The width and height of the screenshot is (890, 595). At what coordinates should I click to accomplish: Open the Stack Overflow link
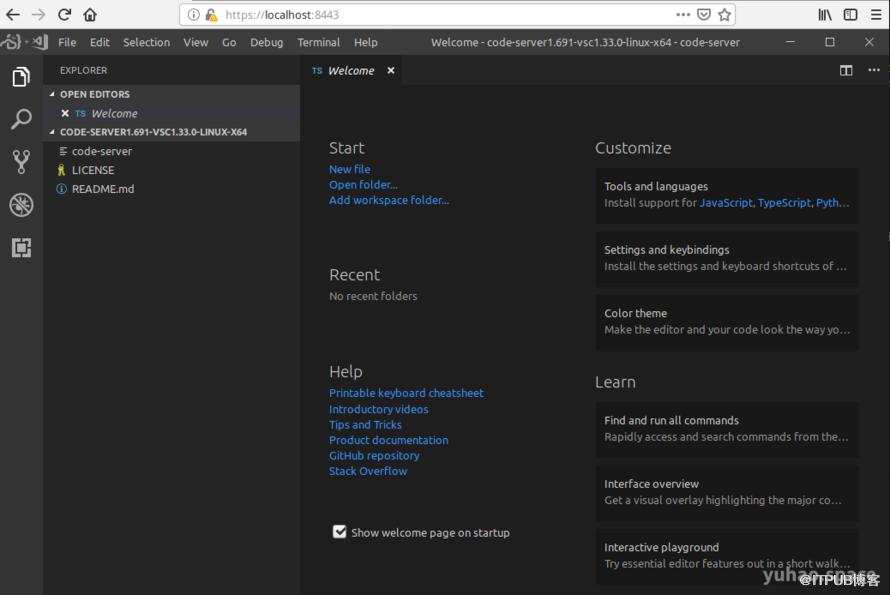pos(368,471)
